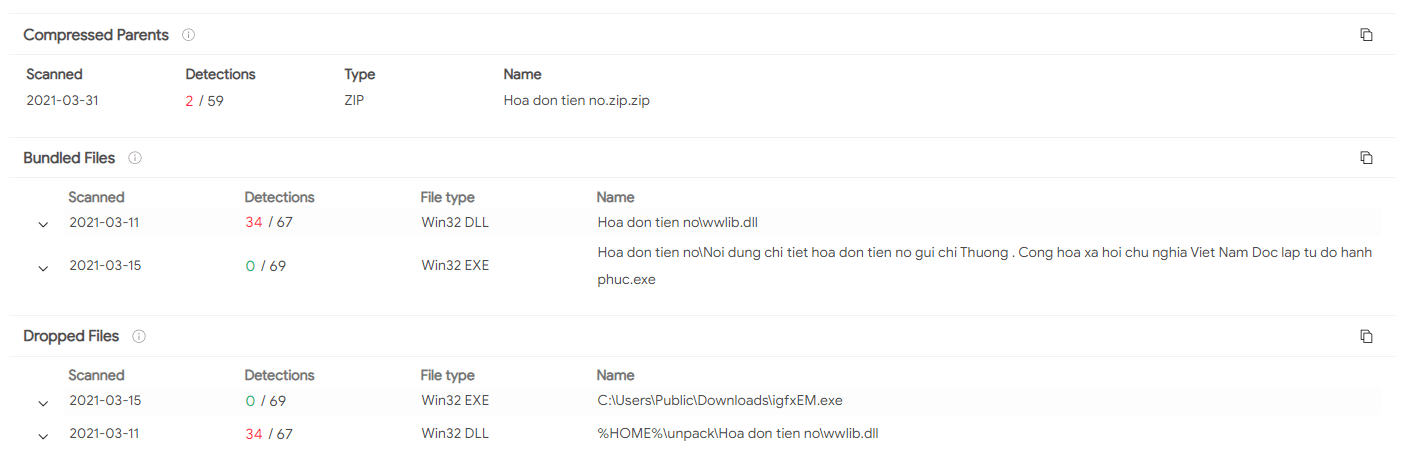Open C:\Users\Public\Downloads\igfxEM.exe entry
The width and height of the screenshot is (1406, 472).
[x=720, y=400]
